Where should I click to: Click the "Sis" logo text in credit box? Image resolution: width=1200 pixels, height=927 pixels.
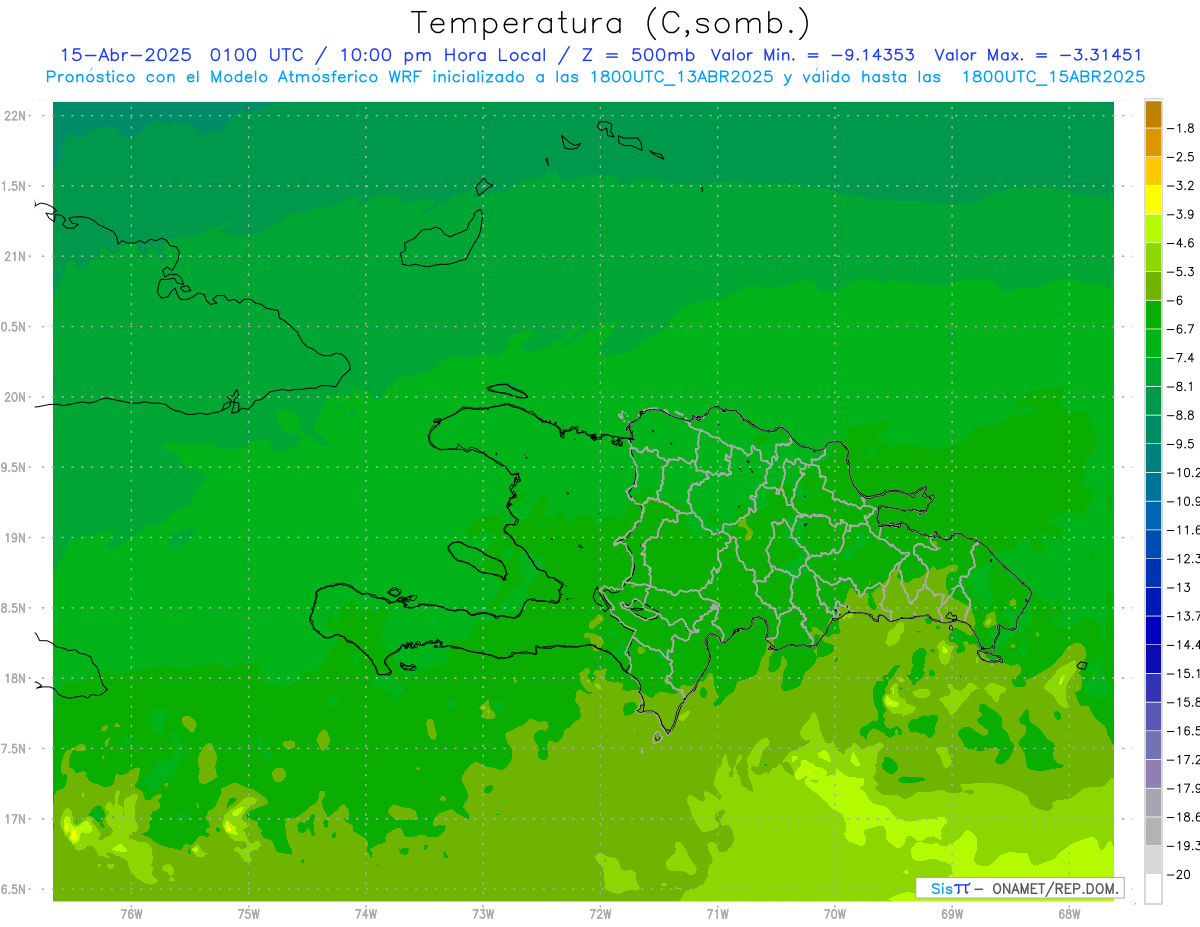click(940, 888)
